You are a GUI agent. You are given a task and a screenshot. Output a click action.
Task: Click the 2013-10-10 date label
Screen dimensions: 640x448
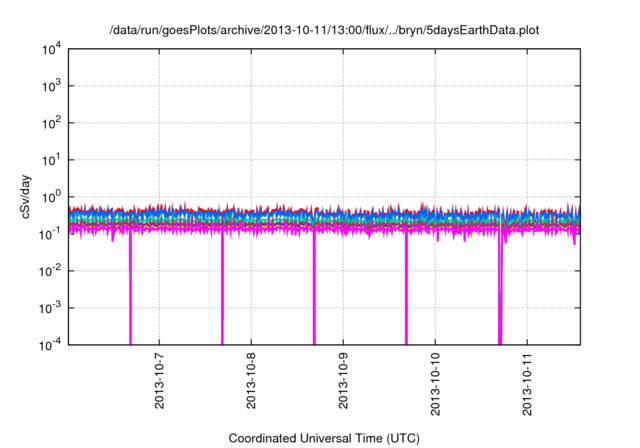[x=436, y=385]
